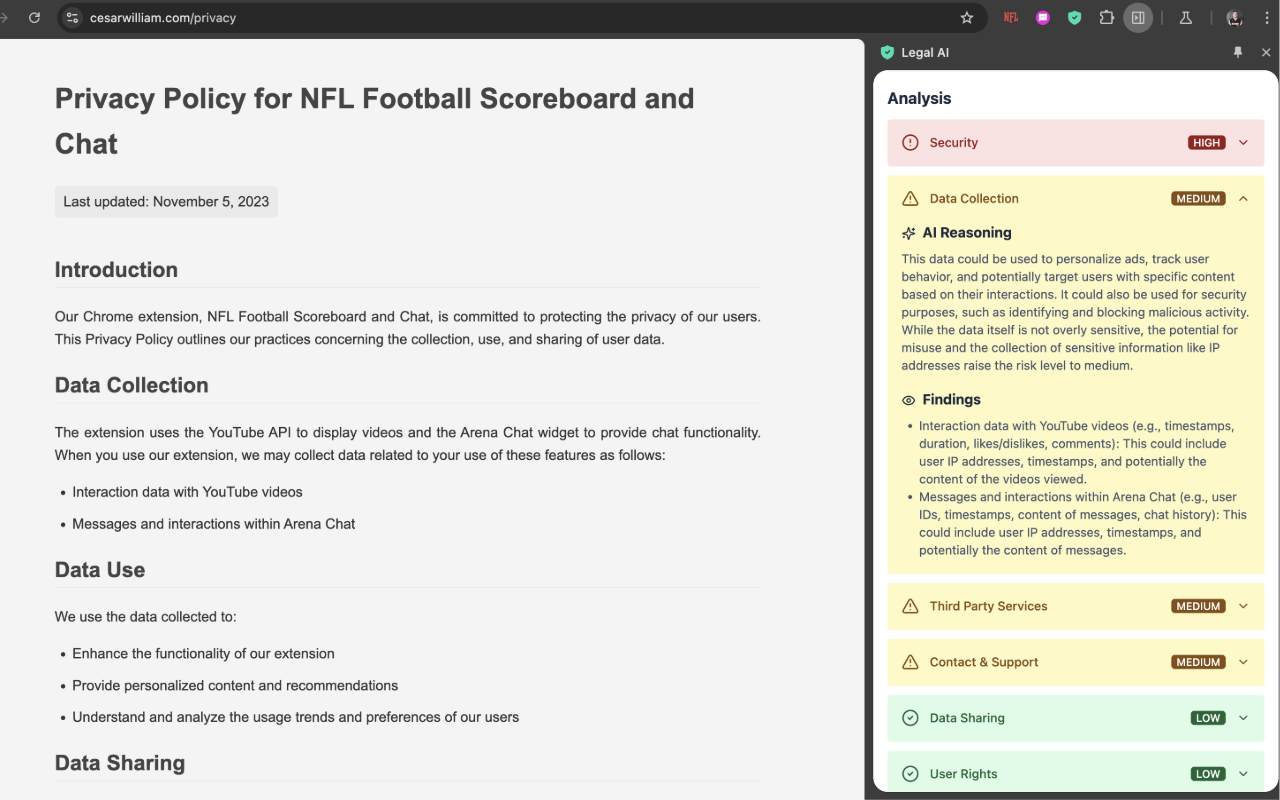Click the HIGH badge on Security
The image size is (1280, 800).
(1207, 143)
